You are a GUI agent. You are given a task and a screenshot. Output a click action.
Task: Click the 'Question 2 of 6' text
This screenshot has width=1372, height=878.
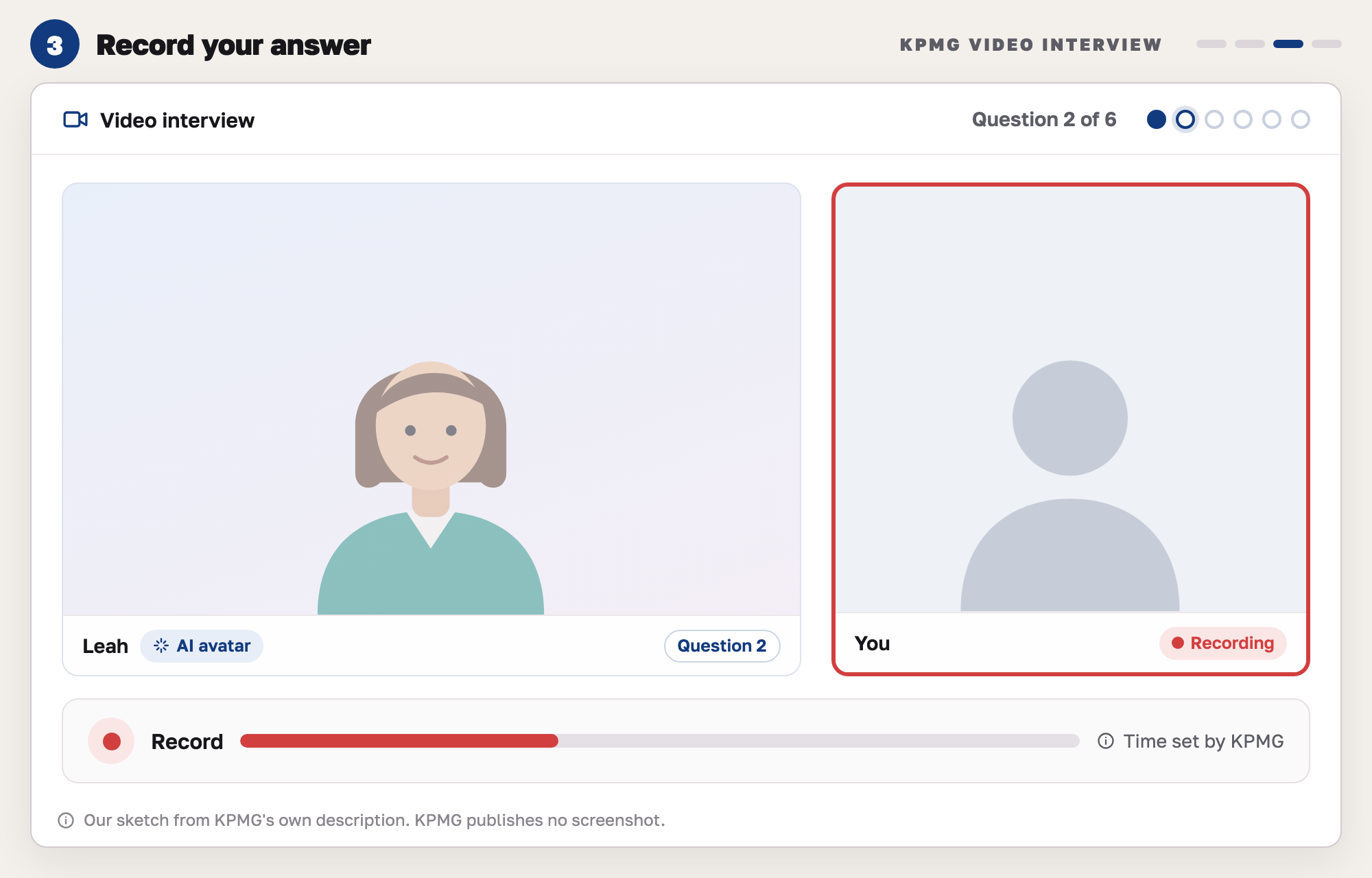pos(1044,119)
